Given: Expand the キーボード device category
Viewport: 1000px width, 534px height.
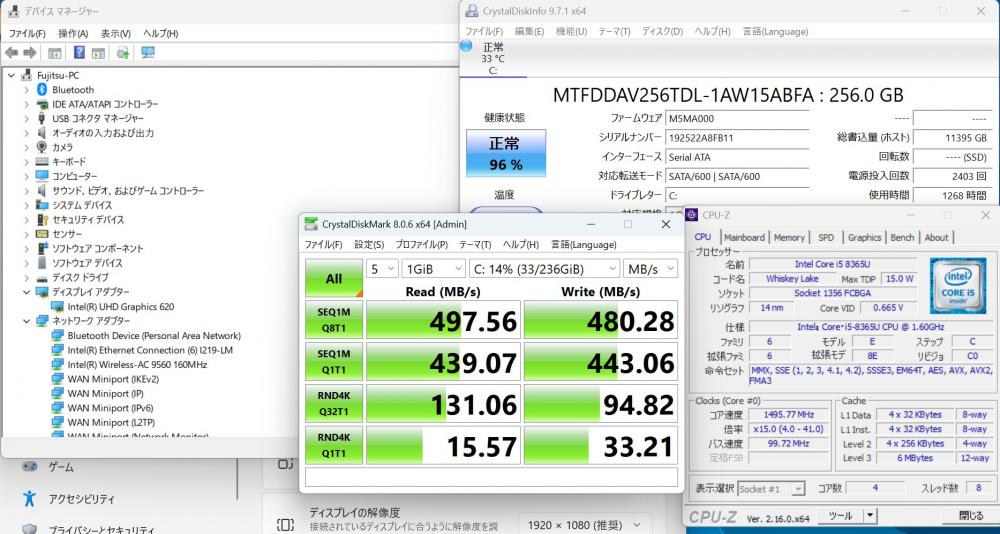Looking at the screenshot, I should click(x=27, y=162).
